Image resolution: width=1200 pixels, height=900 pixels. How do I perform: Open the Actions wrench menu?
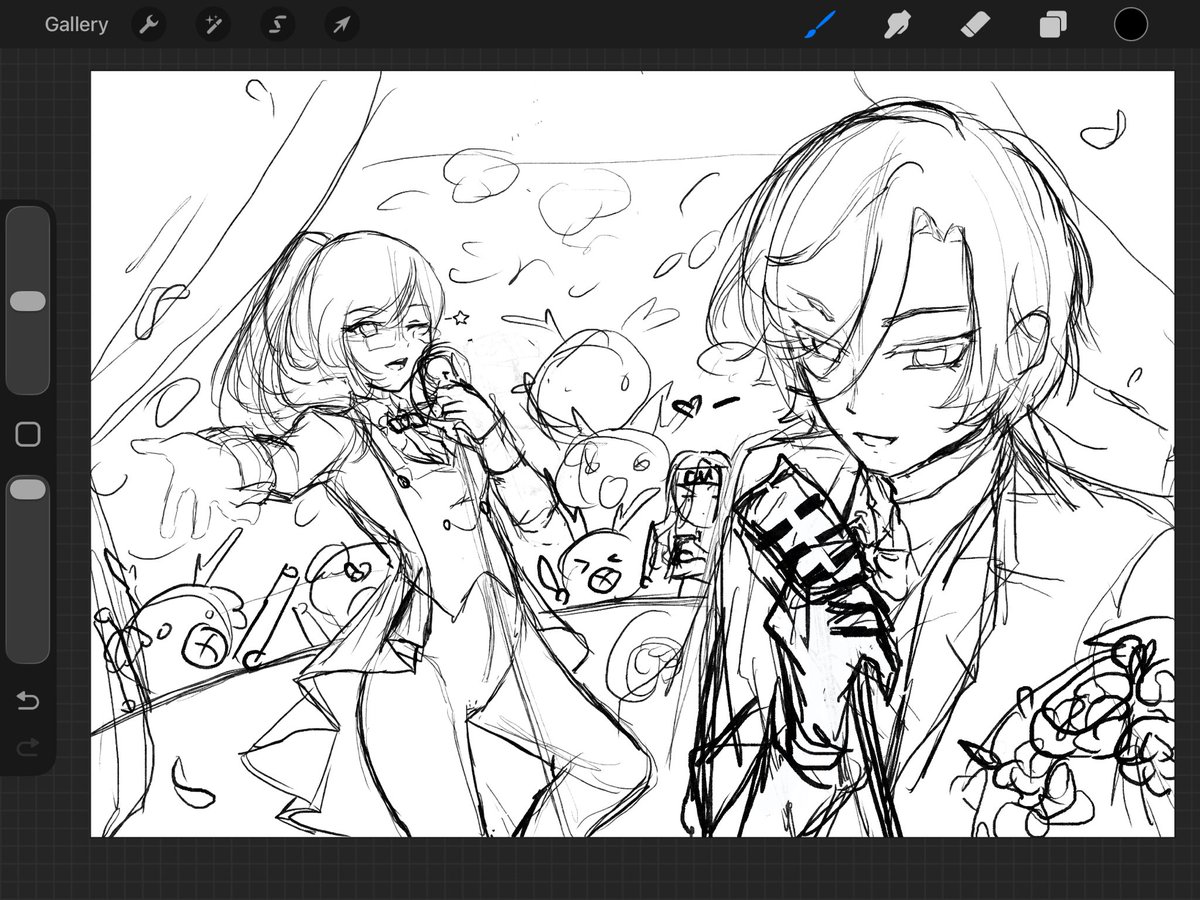[149, 25]
